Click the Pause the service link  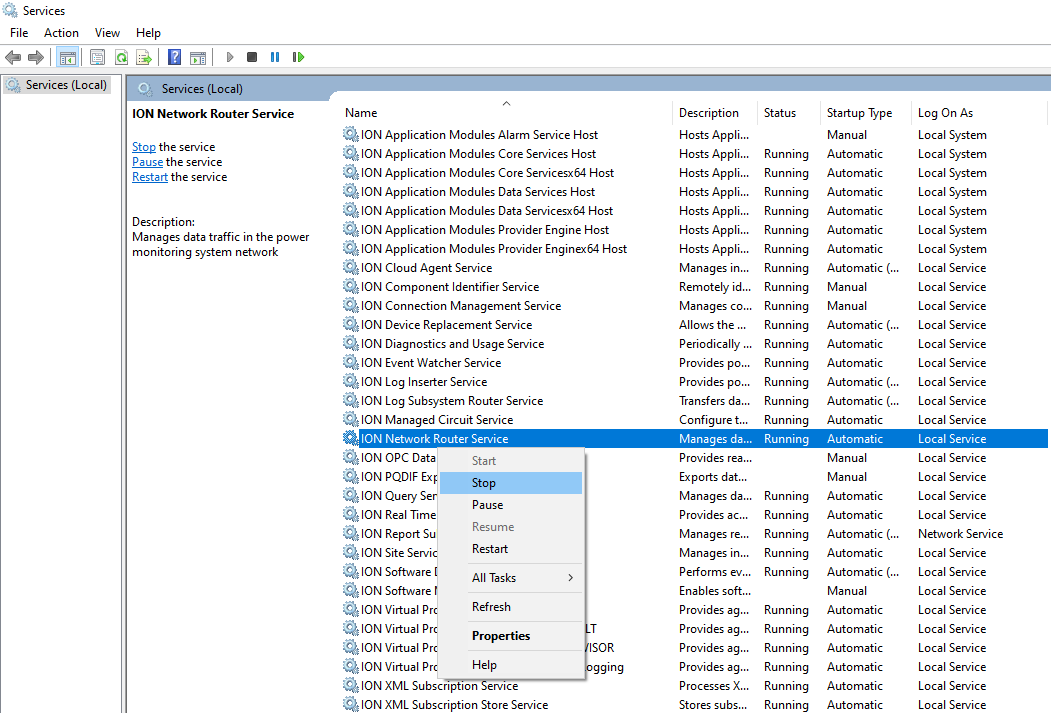click(147, 161)
